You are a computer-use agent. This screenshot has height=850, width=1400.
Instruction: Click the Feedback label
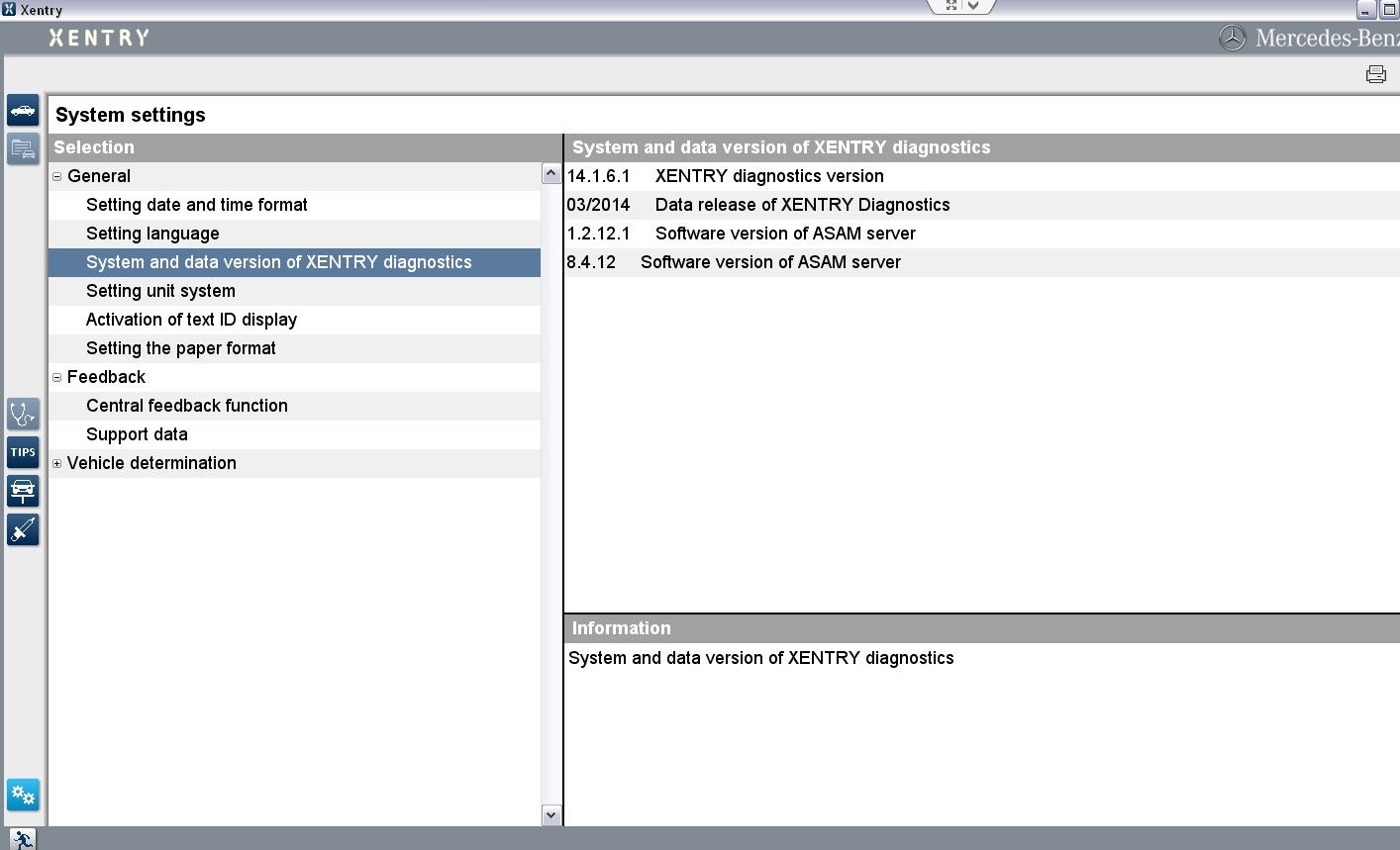[106, 377]
